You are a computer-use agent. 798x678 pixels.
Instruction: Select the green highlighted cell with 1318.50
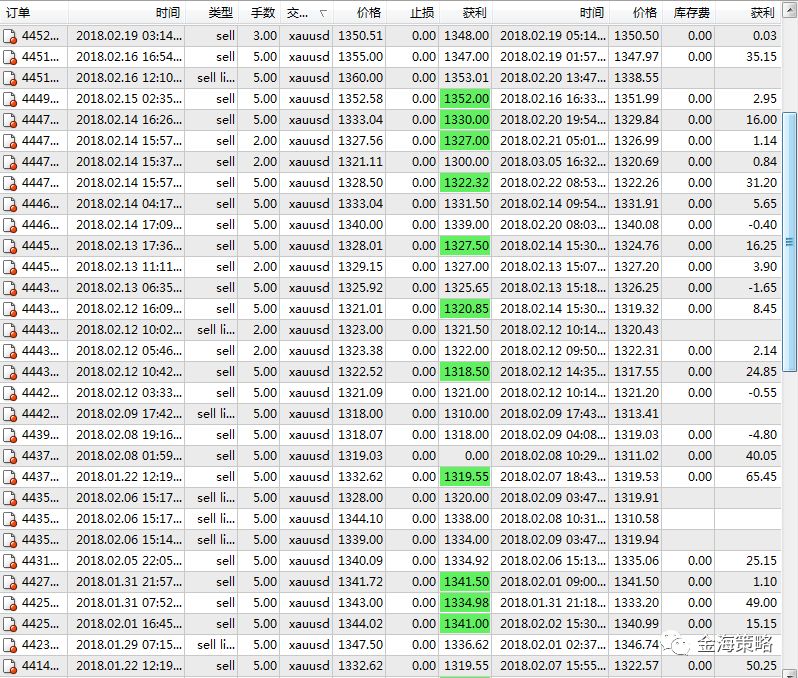coord(465,372)
